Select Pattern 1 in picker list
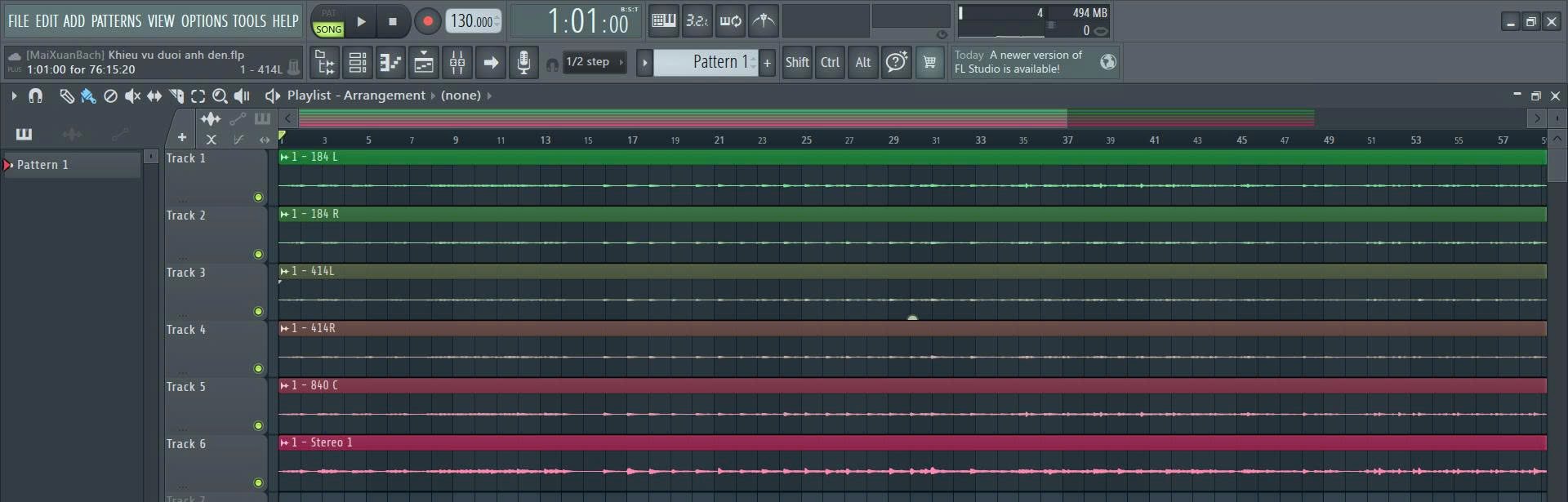Viewport: 1568px width, 502px height. [x=71, y=165]
